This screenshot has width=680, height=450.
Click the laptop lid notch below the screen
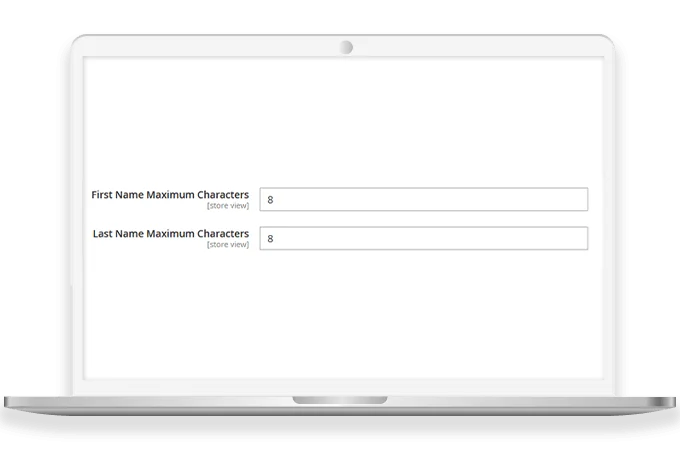coord(340,400)
